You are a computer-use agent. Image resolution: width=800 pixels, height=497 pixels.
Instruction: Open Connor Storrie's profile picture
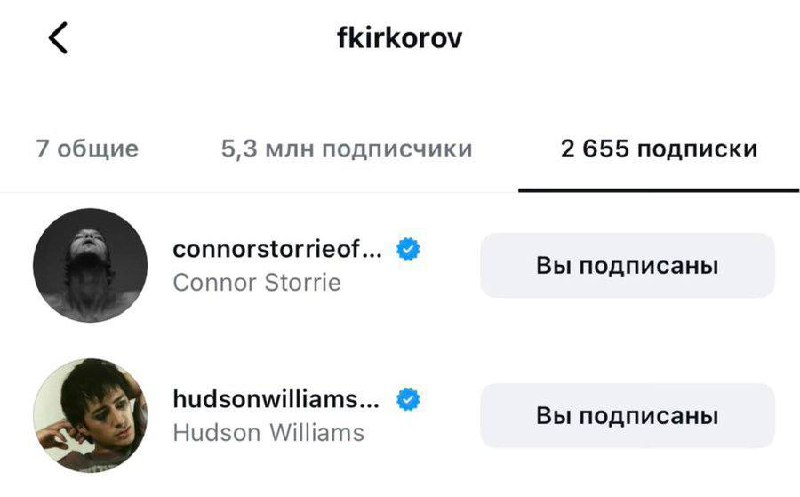91,265
